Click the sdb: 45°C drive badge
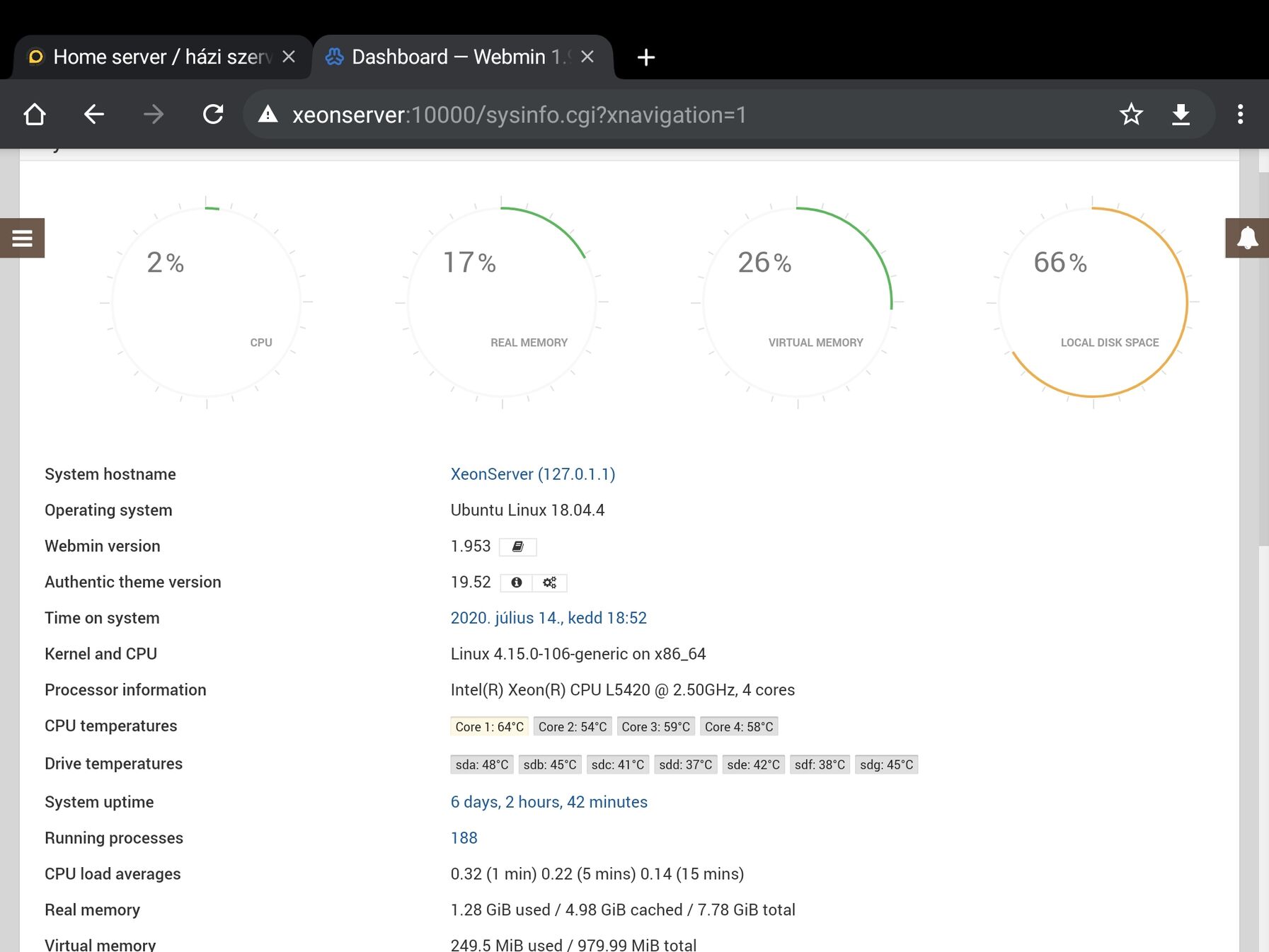1269x952 pixels. 550,764
